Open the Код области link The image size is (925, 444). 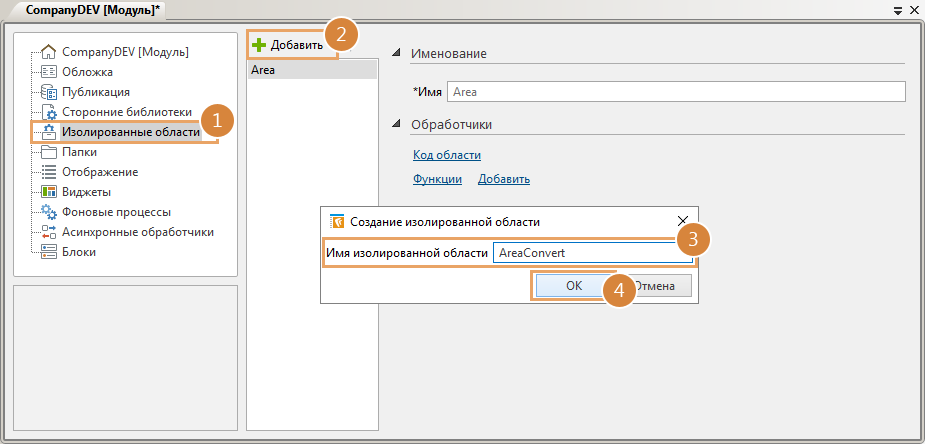[447, 155]
